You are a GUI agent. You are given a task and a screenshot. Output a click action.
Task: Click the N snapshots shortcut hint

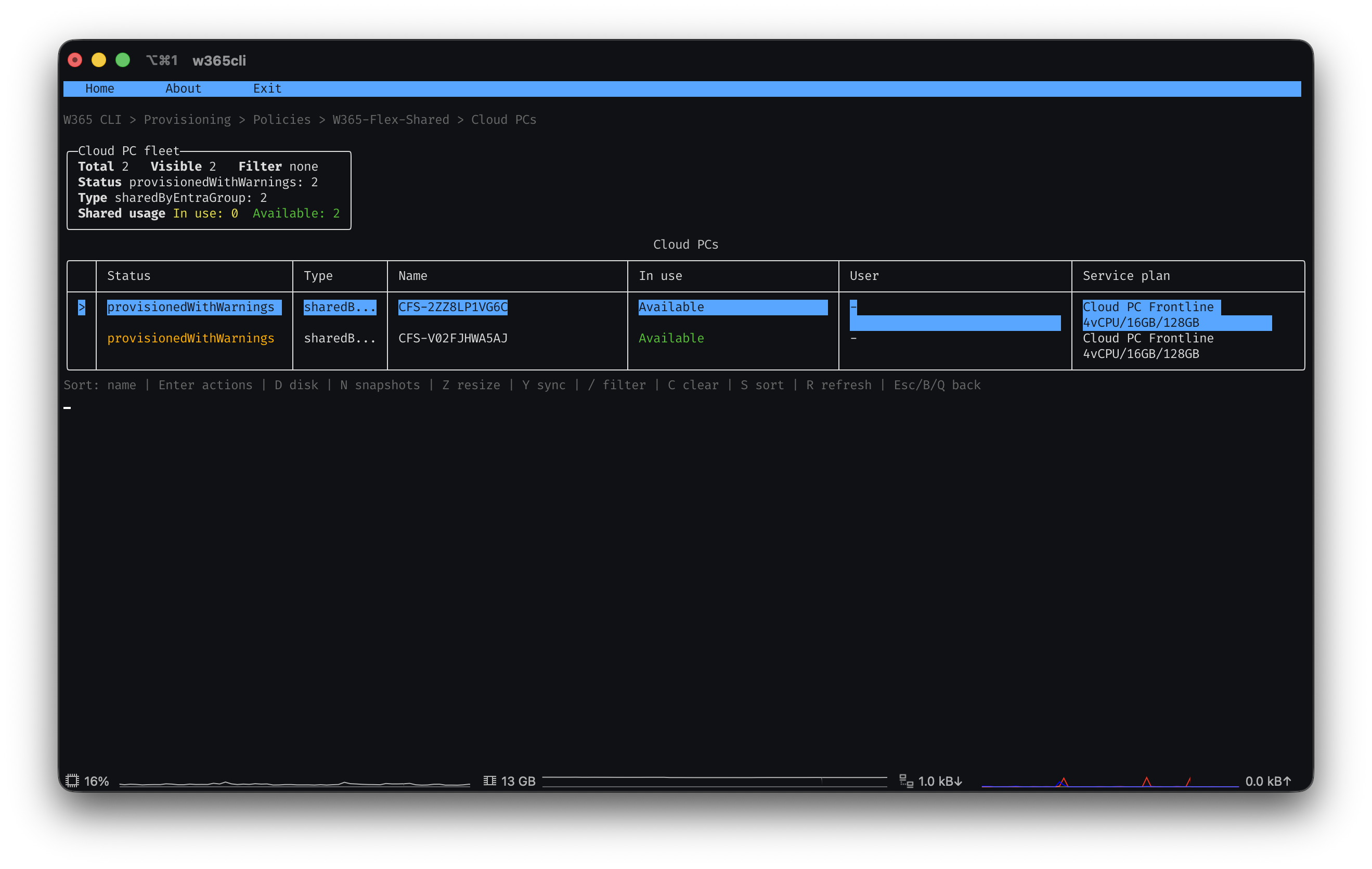pos(380,386)
